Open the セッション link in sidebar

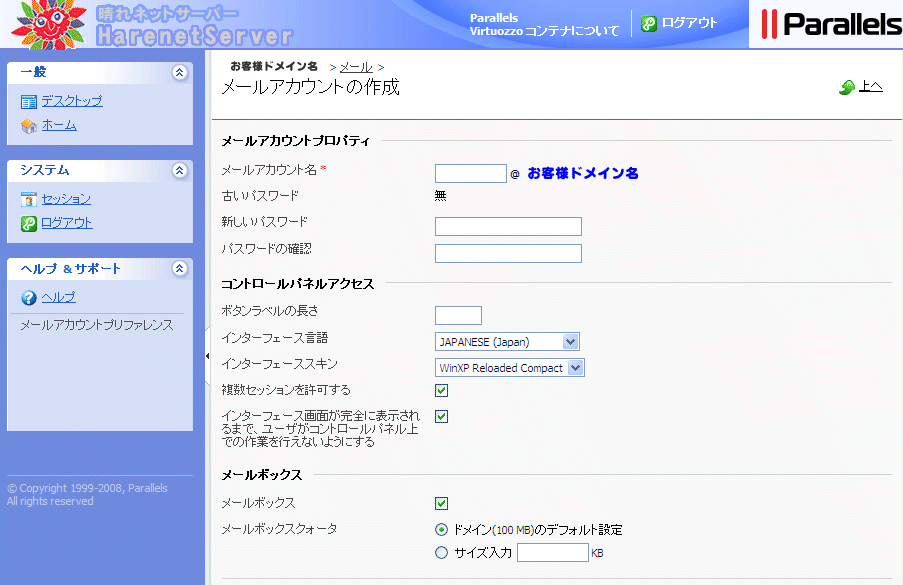pos(66,199)
